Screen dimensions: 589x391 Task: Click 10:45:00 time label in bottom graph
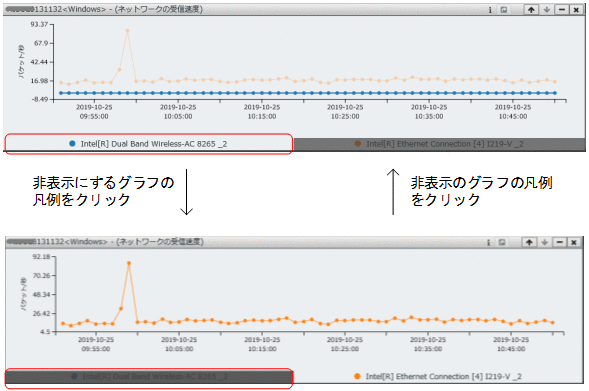click(511, 349)
